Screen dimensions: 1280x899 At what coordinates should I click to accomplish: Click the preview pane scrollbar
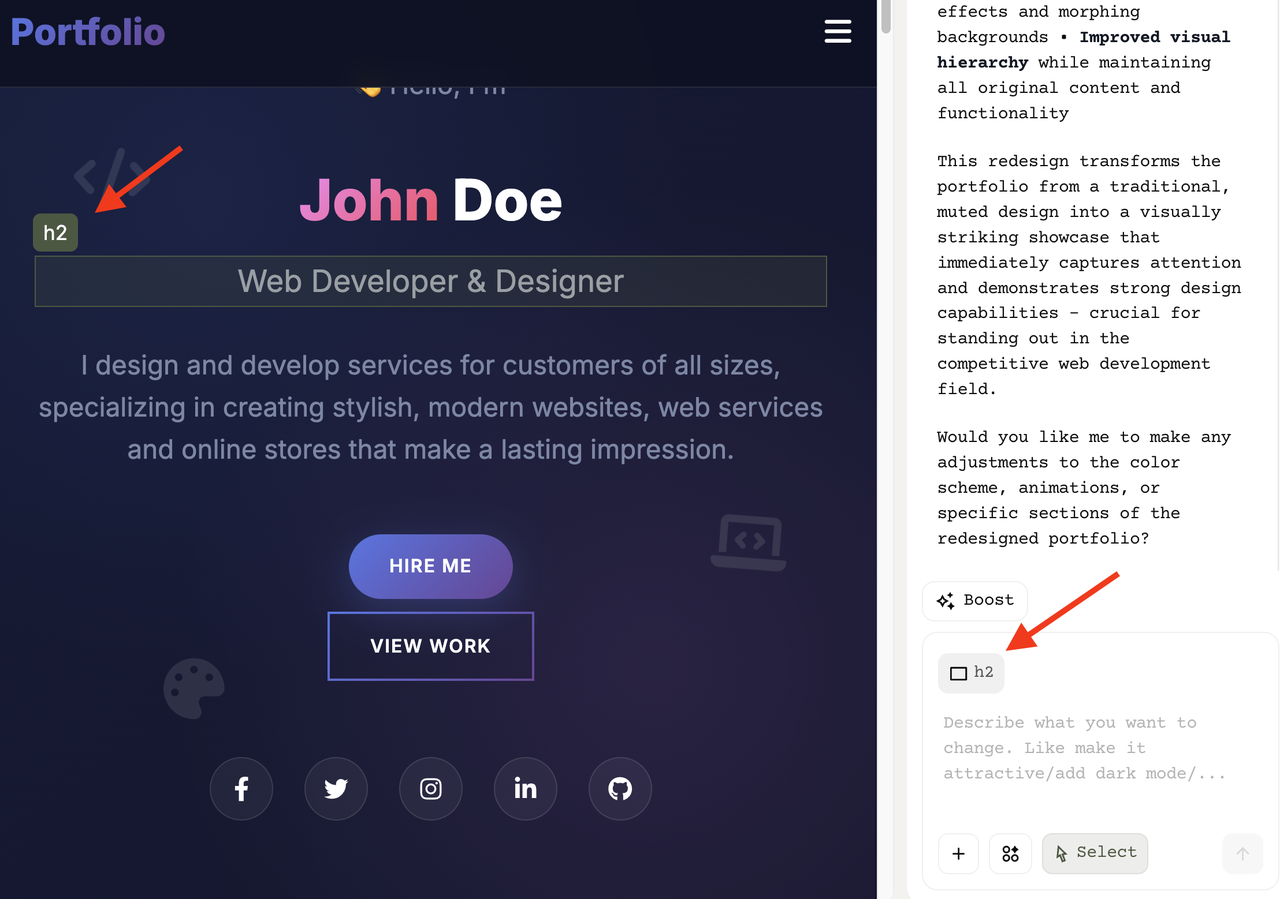click(886, 18)
